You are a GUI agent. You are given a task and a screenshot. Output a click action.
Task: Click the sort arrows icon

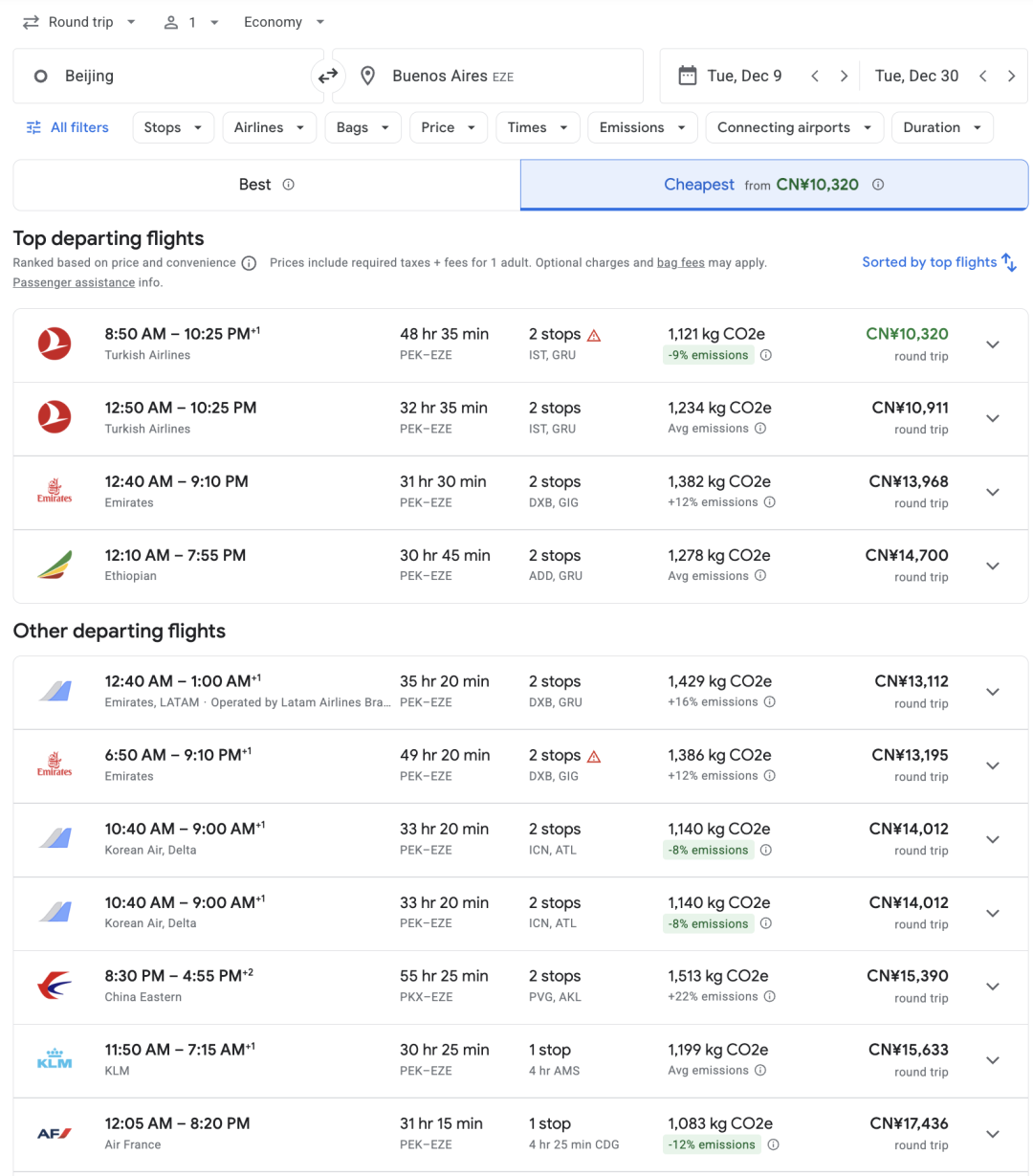tap(1009, 262)
